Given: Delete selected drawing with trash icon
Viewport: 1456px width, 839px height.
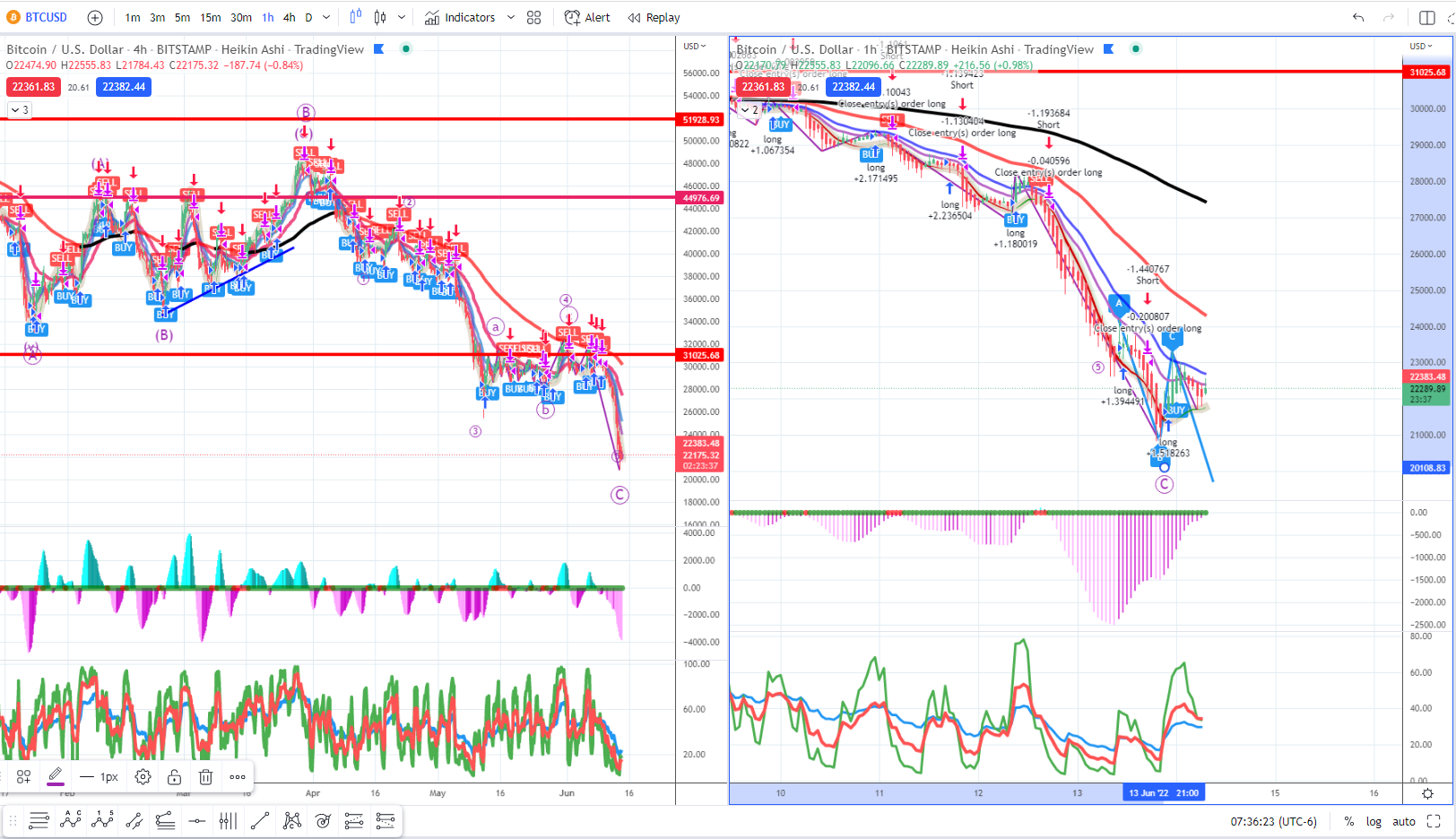Looking at the screenshot, I should (205, 777).
